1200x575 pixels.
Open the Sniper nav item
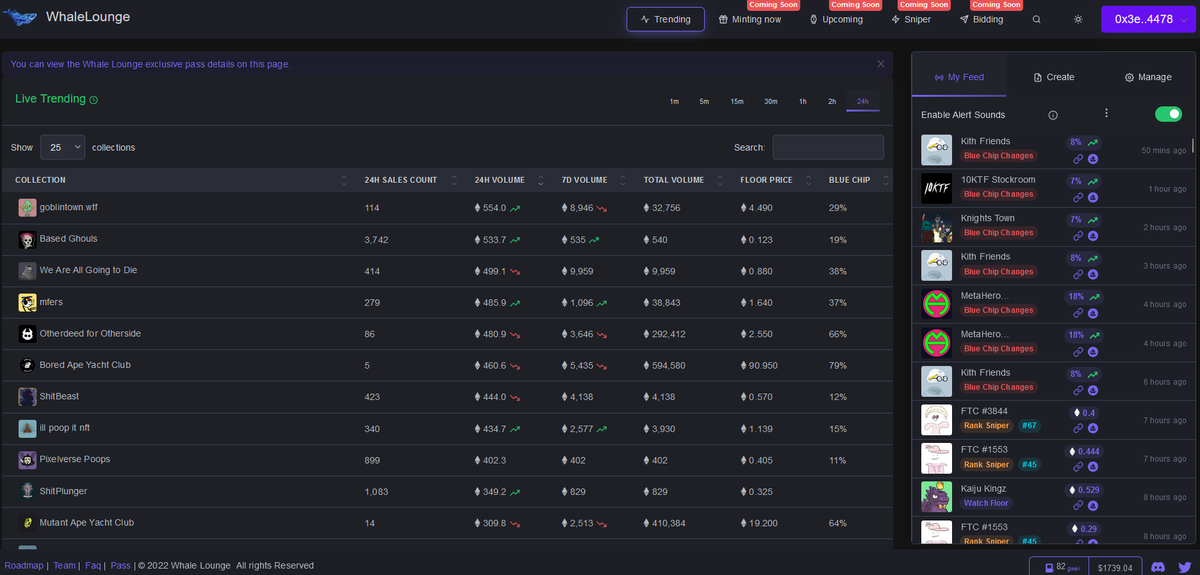point(911,19)
